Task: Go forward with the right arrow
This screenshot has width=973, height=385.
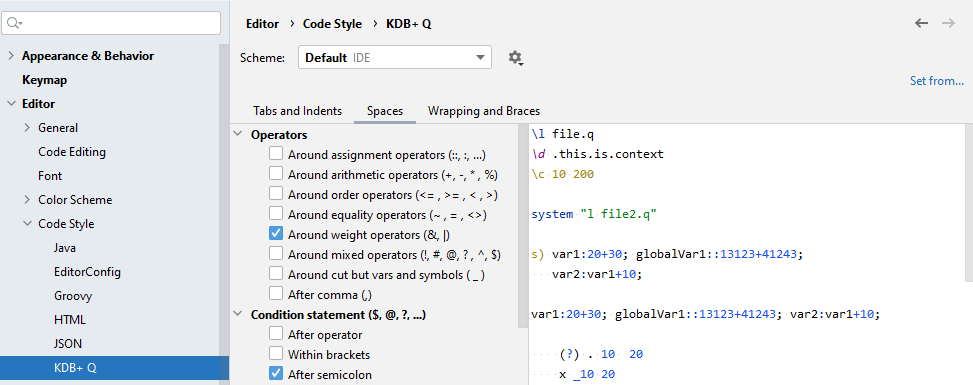Action: [x=948, y=23]
